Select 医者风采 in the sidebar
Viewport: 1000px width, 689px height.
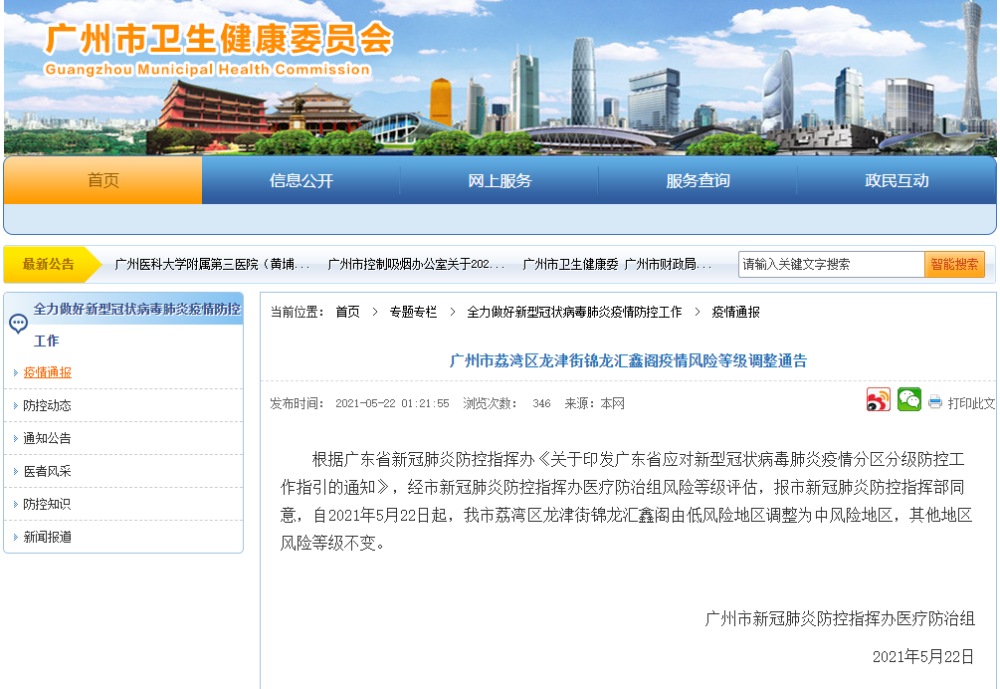point(48,472)
